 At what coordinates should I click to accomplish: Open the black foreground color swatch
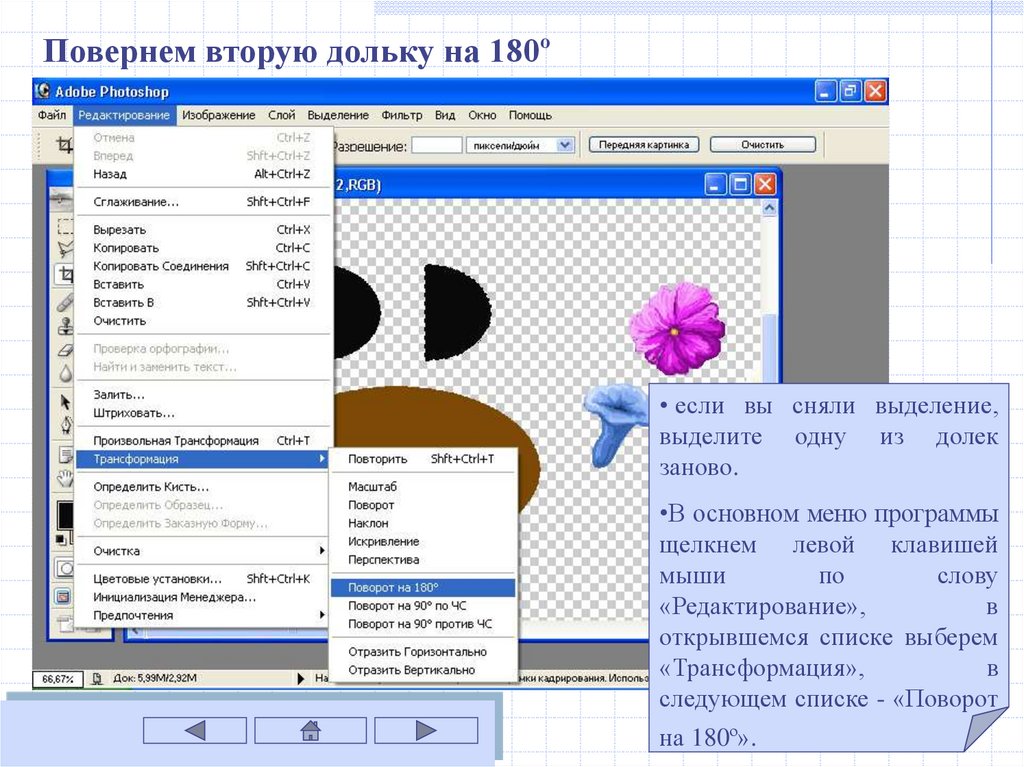[x=65, y=515]
